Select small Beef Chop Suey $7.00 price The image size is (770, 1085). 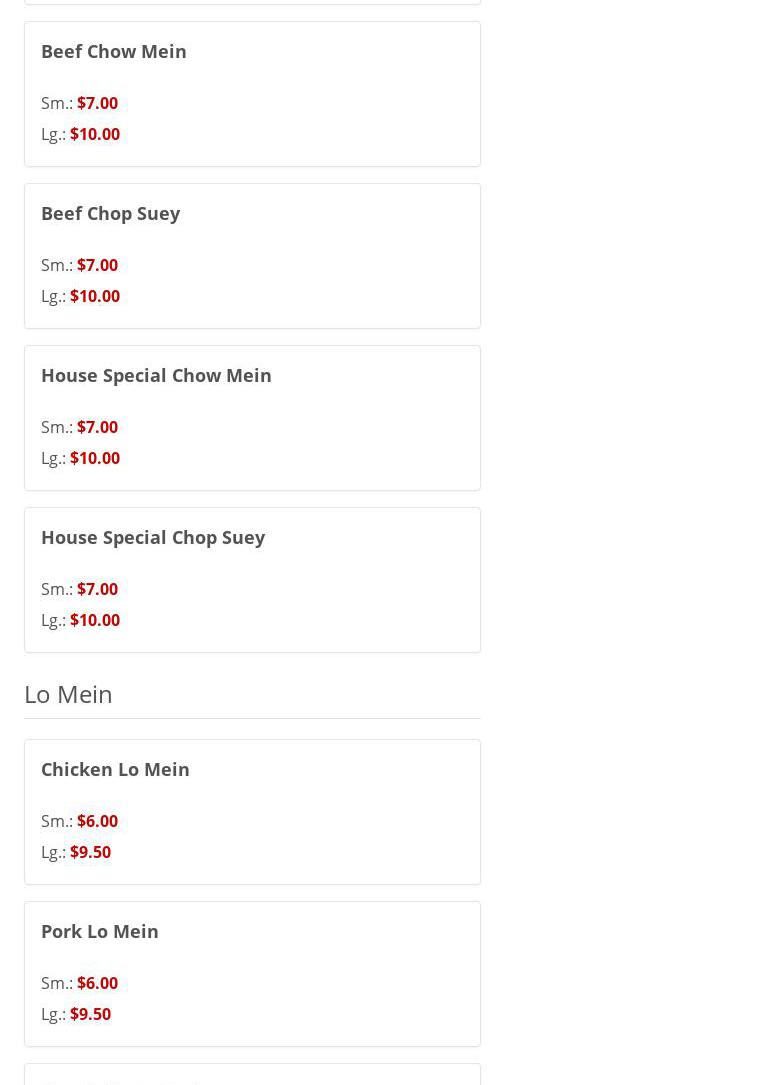point(97,265)
